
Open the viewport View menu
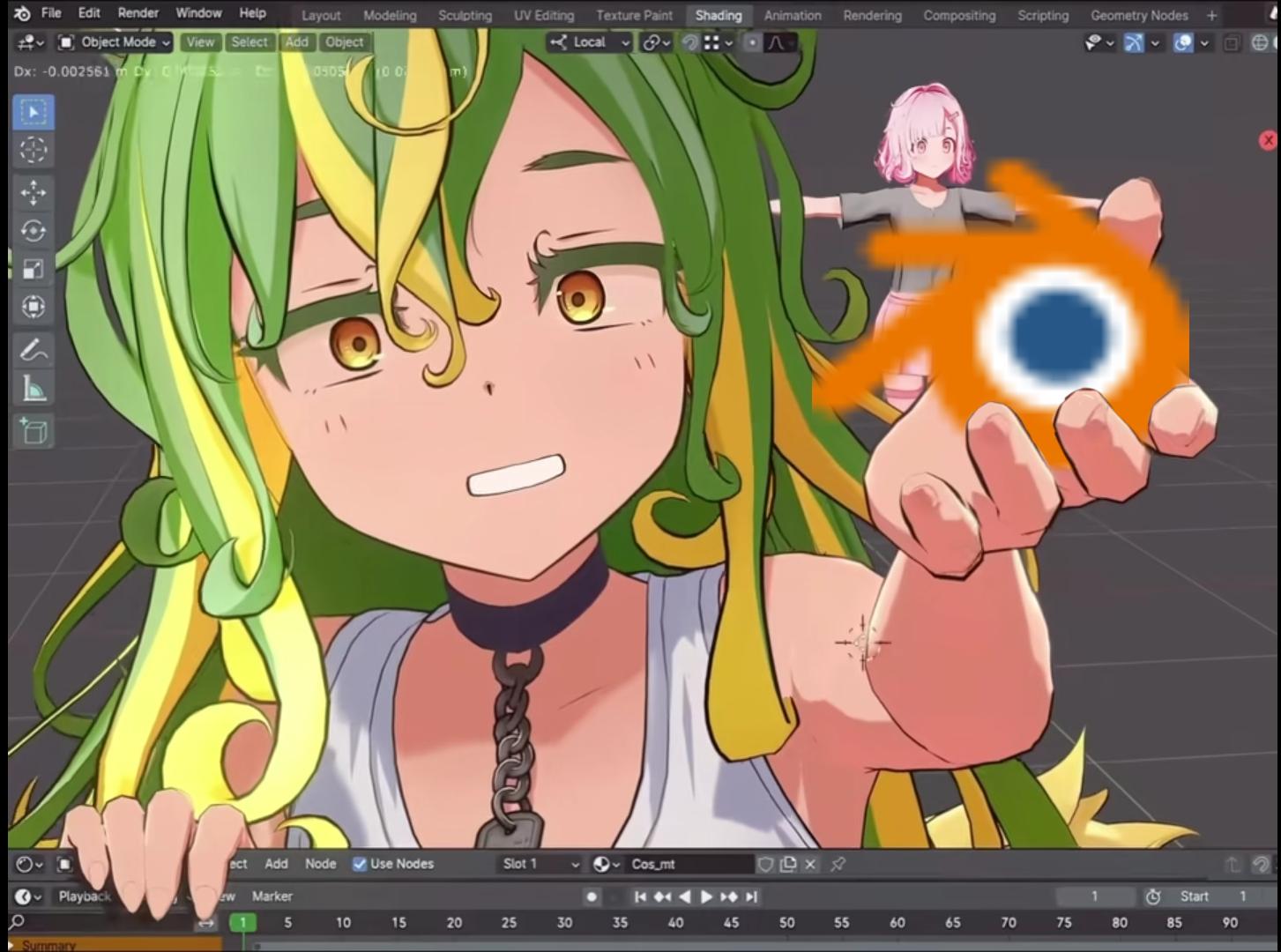click(x=200, y=41)
